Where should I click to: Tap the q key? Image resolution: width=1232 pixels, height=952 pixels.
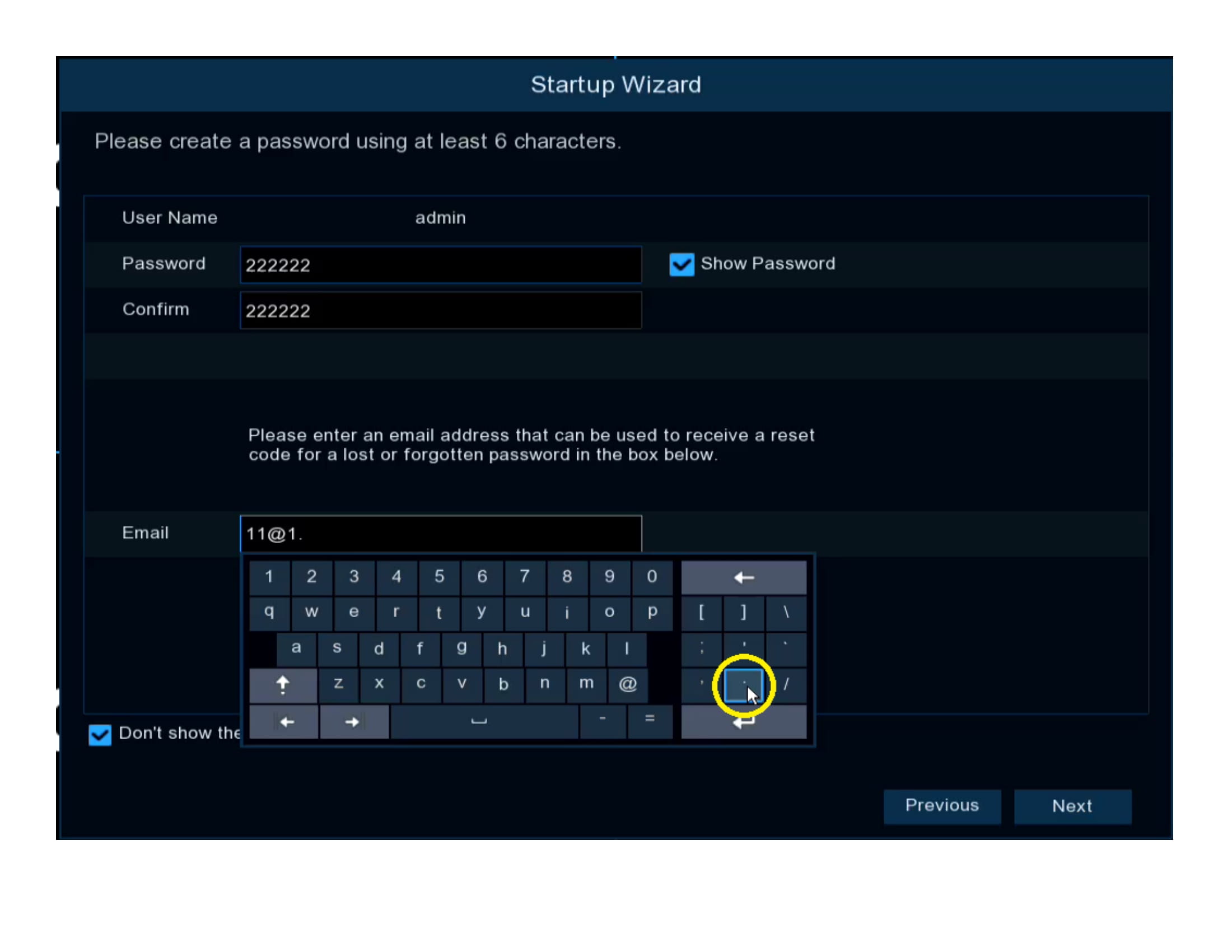coord(269,613)
